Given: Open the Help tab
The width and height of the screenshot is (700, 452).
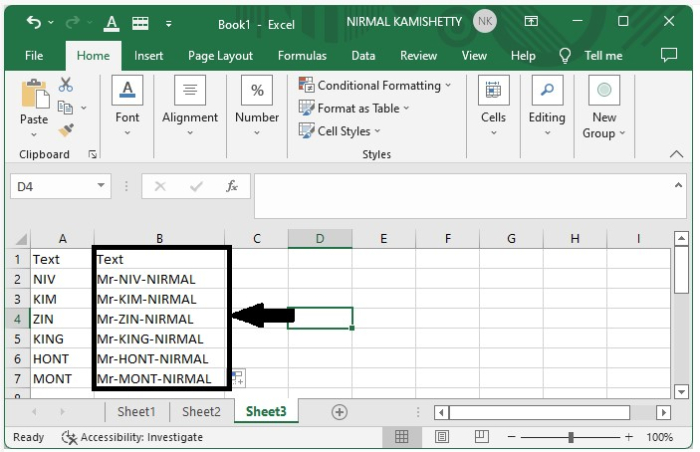Looking at the screenshot, I should click(523, 56).
